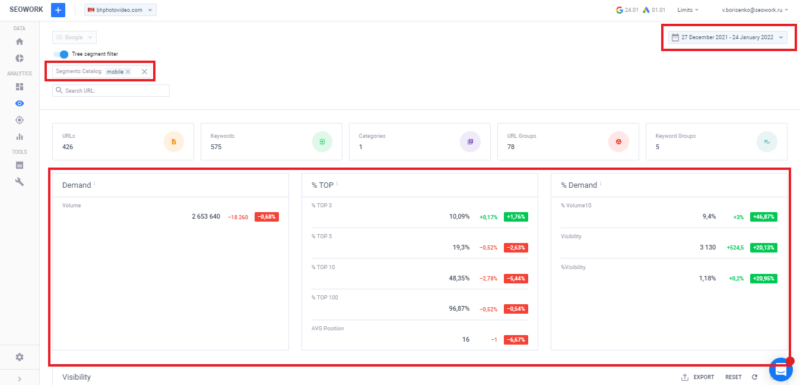This screenshot has width=800, height=385.
Task: Click the Volume value 2 653 640
Action: click(206, 217)
